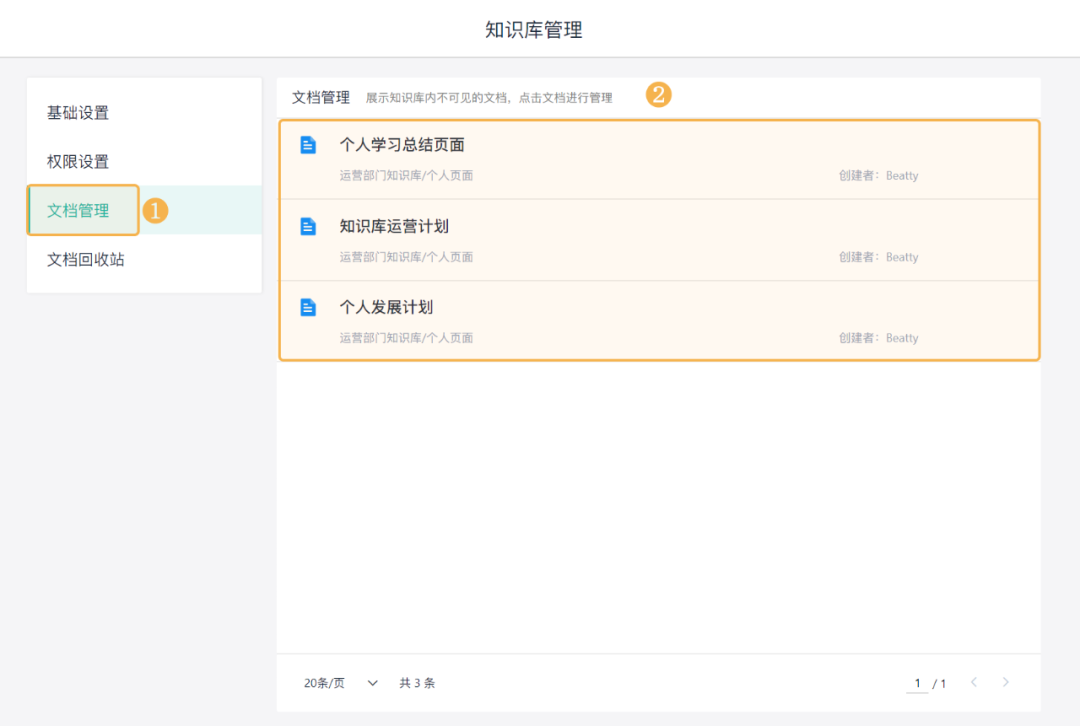Open the 文档回收站 section
Screen dimensions: 1080x726
pos(83,258)
